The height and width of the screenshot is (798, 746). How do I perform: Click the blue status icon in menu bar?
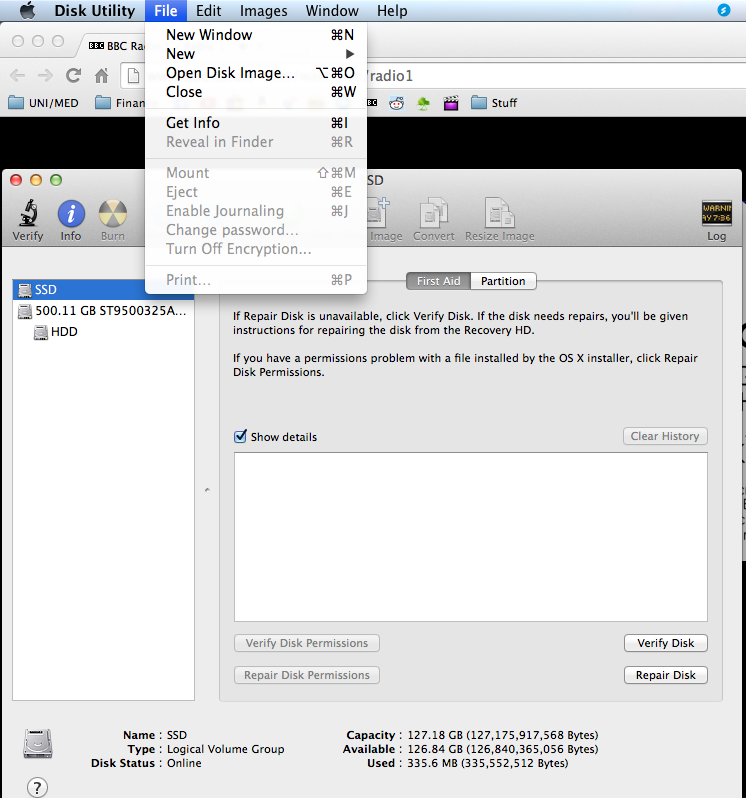[724, 10]
